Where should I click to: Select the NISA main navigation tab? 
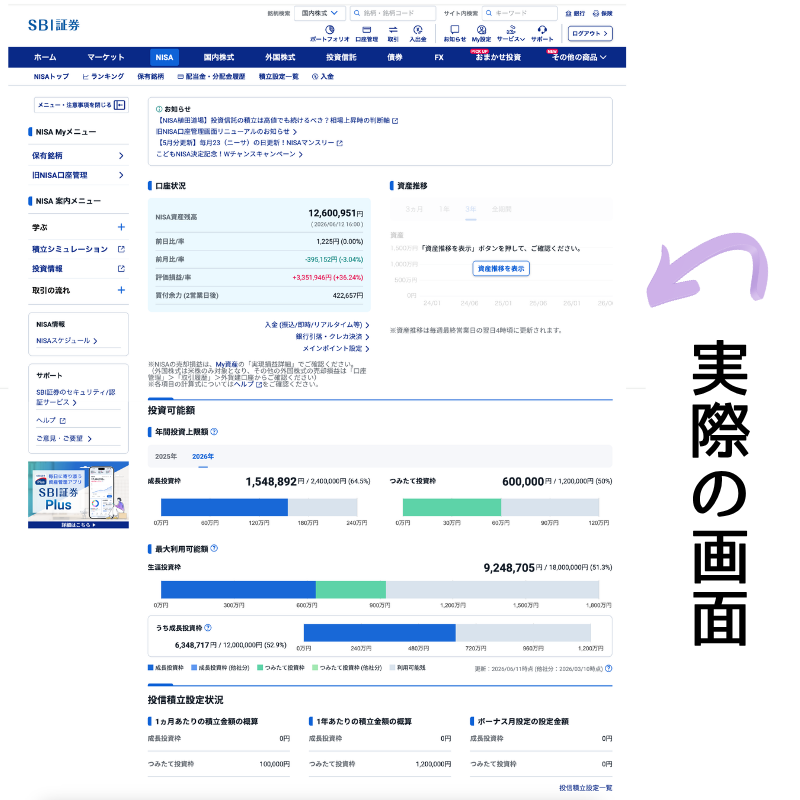point(164,57)
